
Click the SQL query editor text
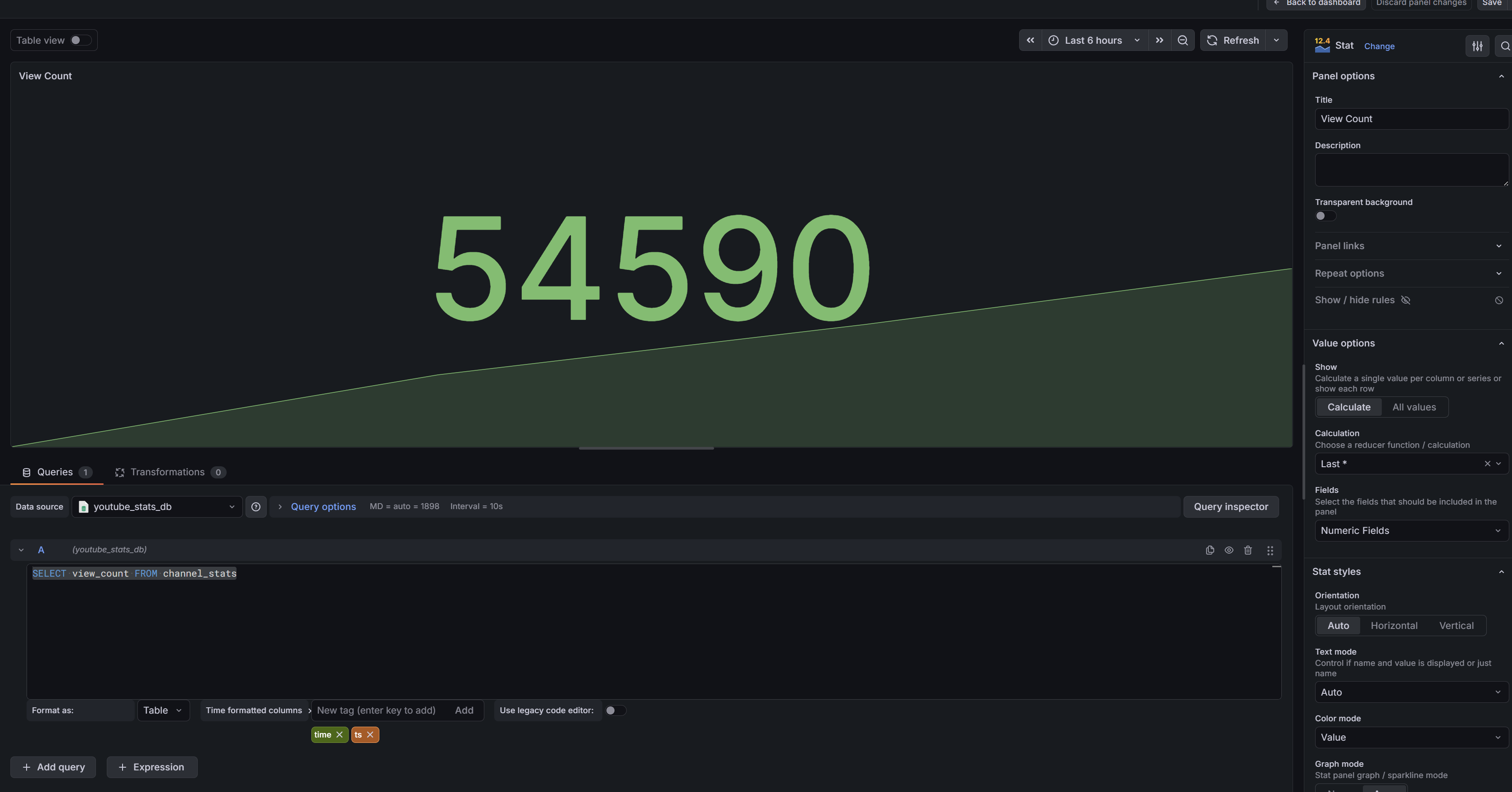[134, 574]
